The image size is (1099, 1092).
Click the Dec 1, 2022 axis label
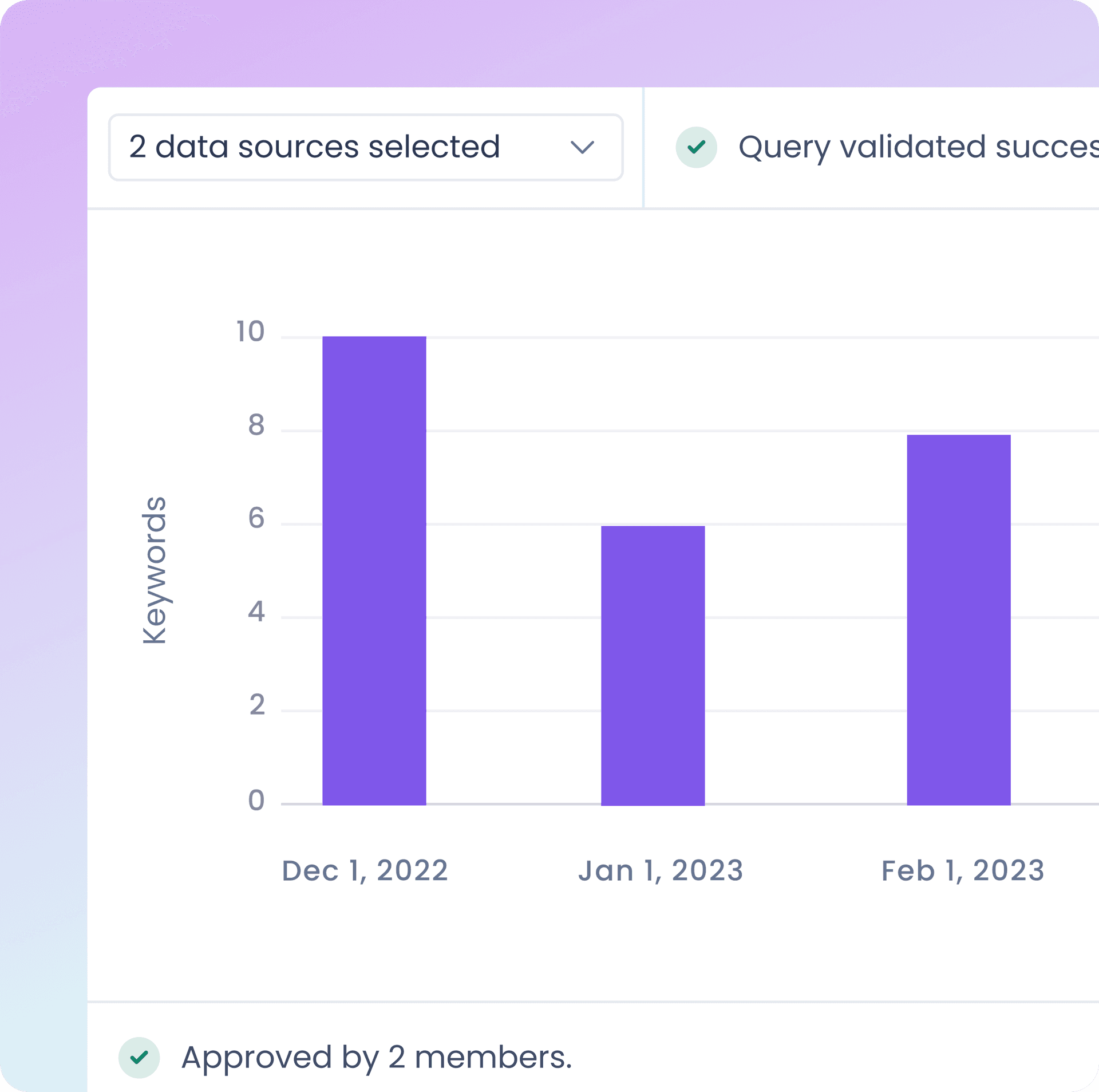(365, 870)
